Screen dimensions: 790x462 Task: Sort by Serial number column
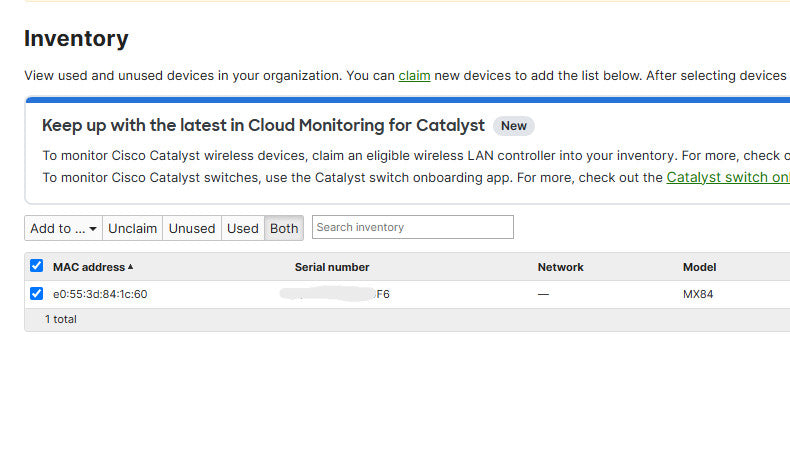tap(332, 267)
